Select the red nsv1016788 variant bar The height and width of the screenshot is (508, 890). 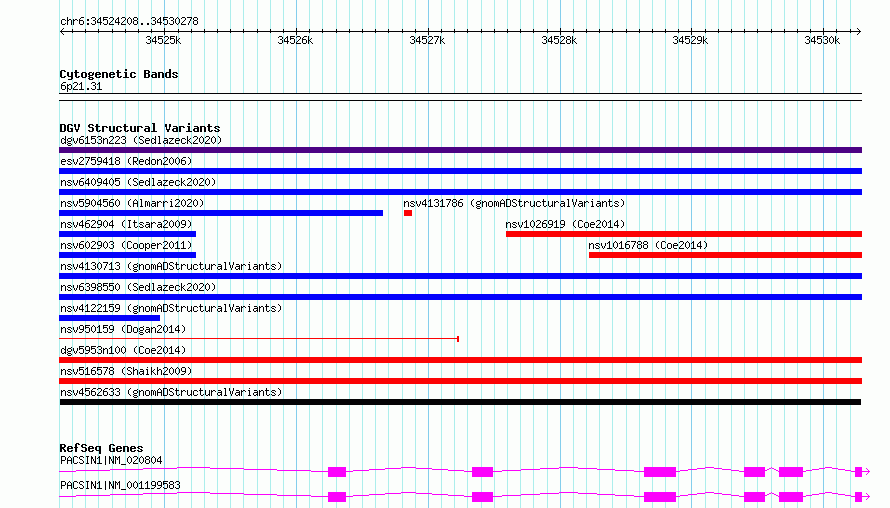pyautogui.click(x=725, y=255)
